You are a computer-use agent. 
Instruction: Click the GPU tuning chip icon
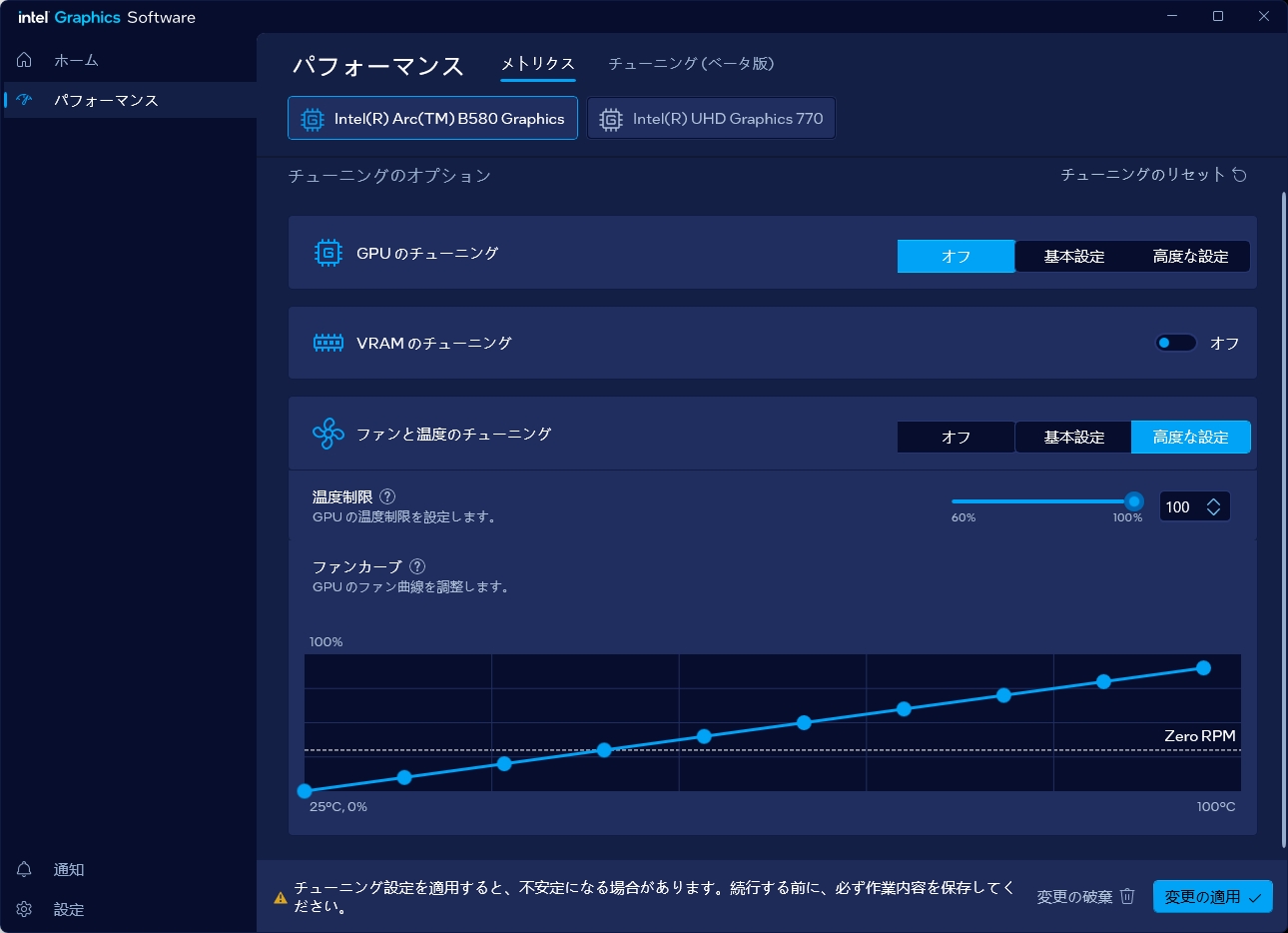coord(328,253)
